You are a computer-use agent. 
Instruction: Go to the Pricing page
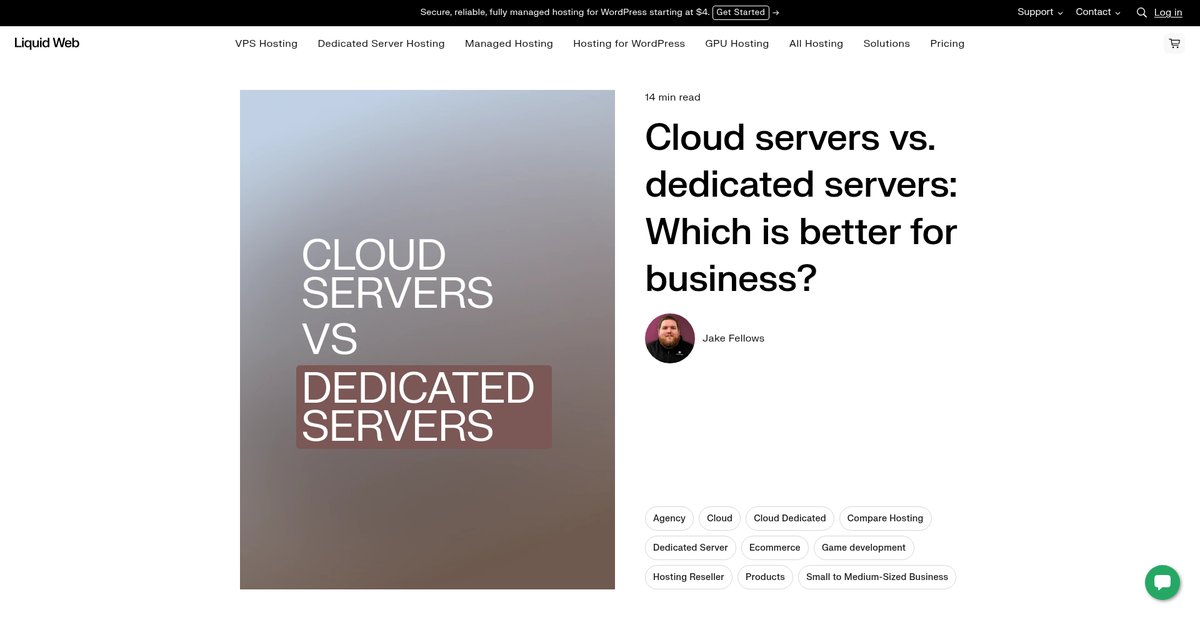click(x=947, y=43)
